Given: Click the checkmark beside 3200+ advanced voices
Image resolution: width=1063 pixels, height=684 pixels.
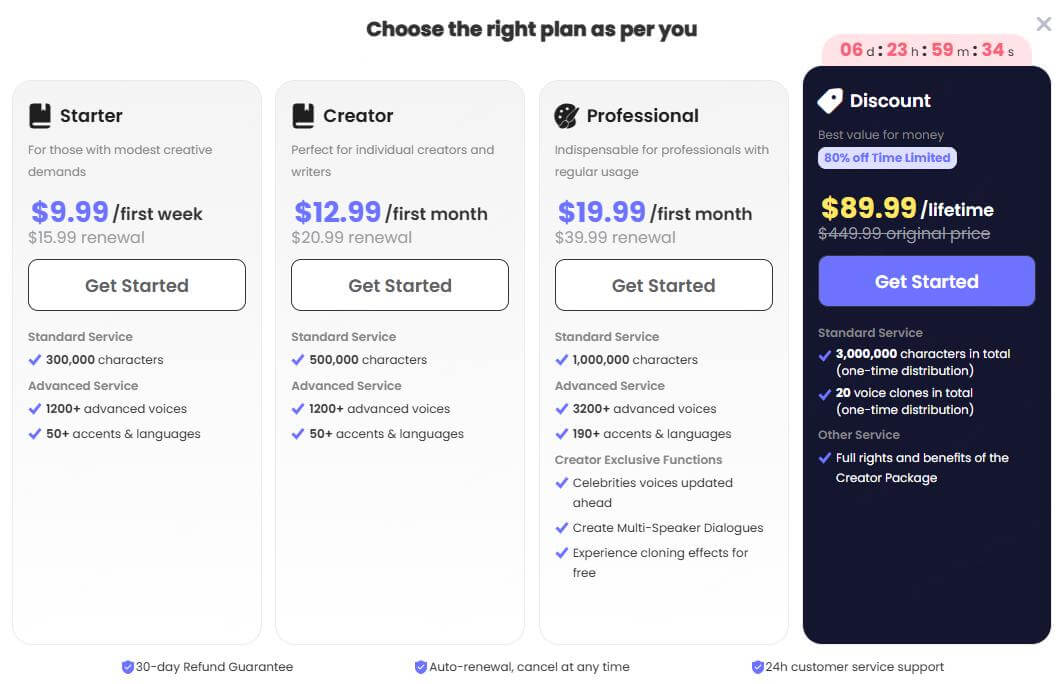Looking at the screenshot, I should point(560,409).
